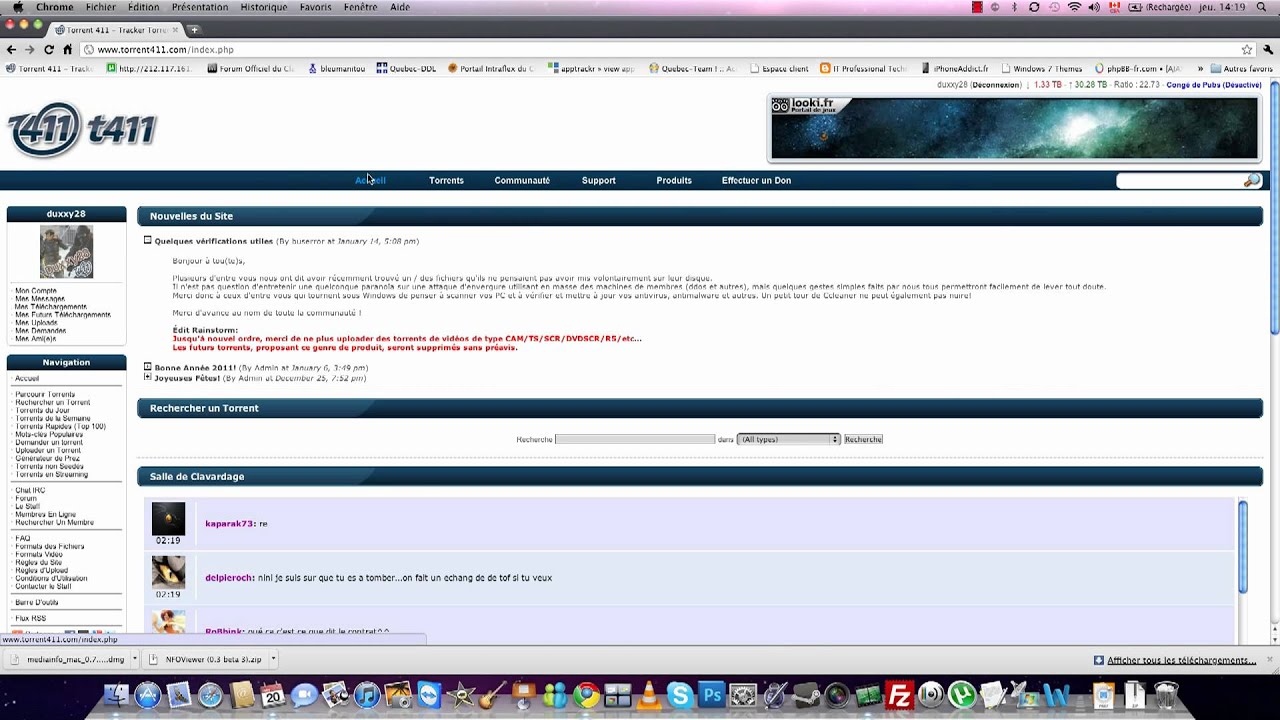
Task: Click the chat room scrollbar
Action: (x=1243, y=546)
